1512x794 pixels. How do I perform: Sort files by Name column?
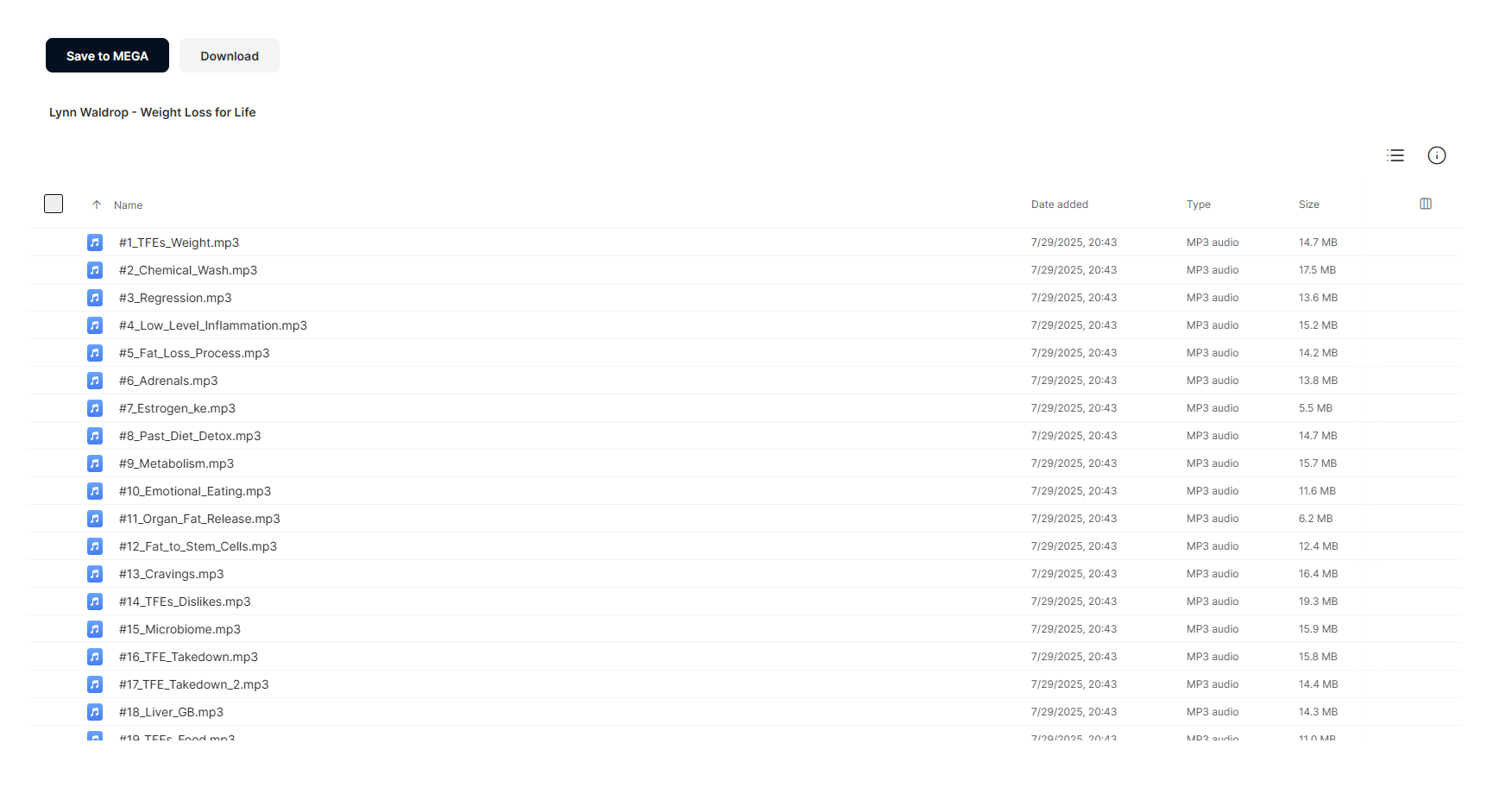[128, 205]
